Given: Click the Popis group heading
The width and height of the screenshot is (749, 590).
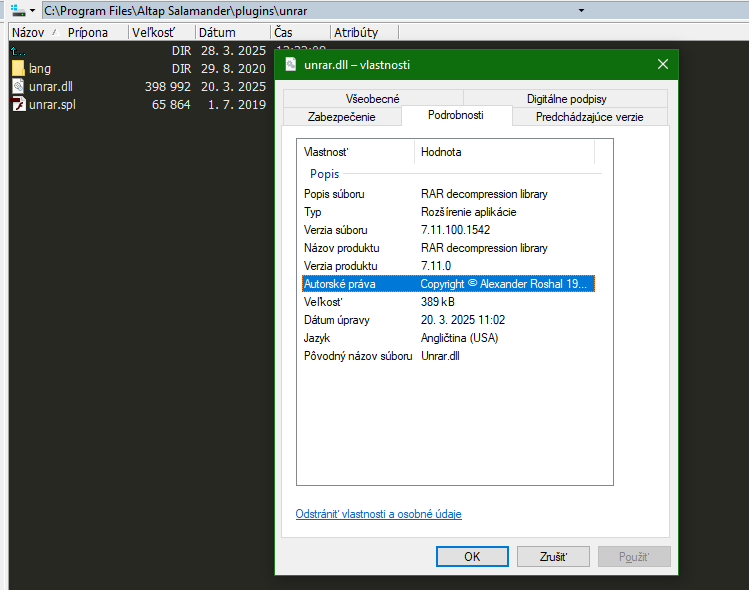Looking at the screenshot, I should point(324,174).
